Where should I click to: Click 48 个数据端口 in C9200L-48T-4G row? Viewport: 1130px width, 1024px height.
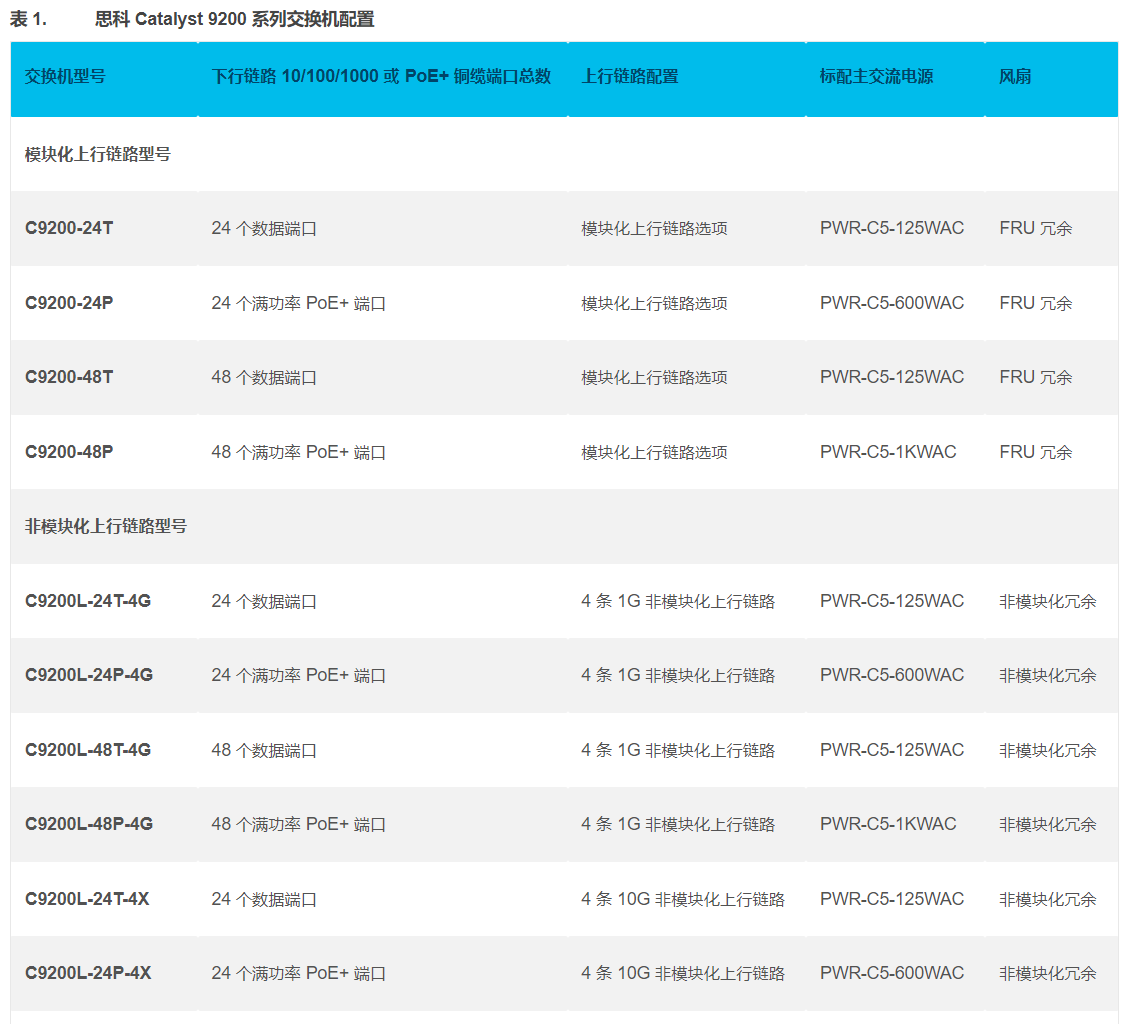264,750
